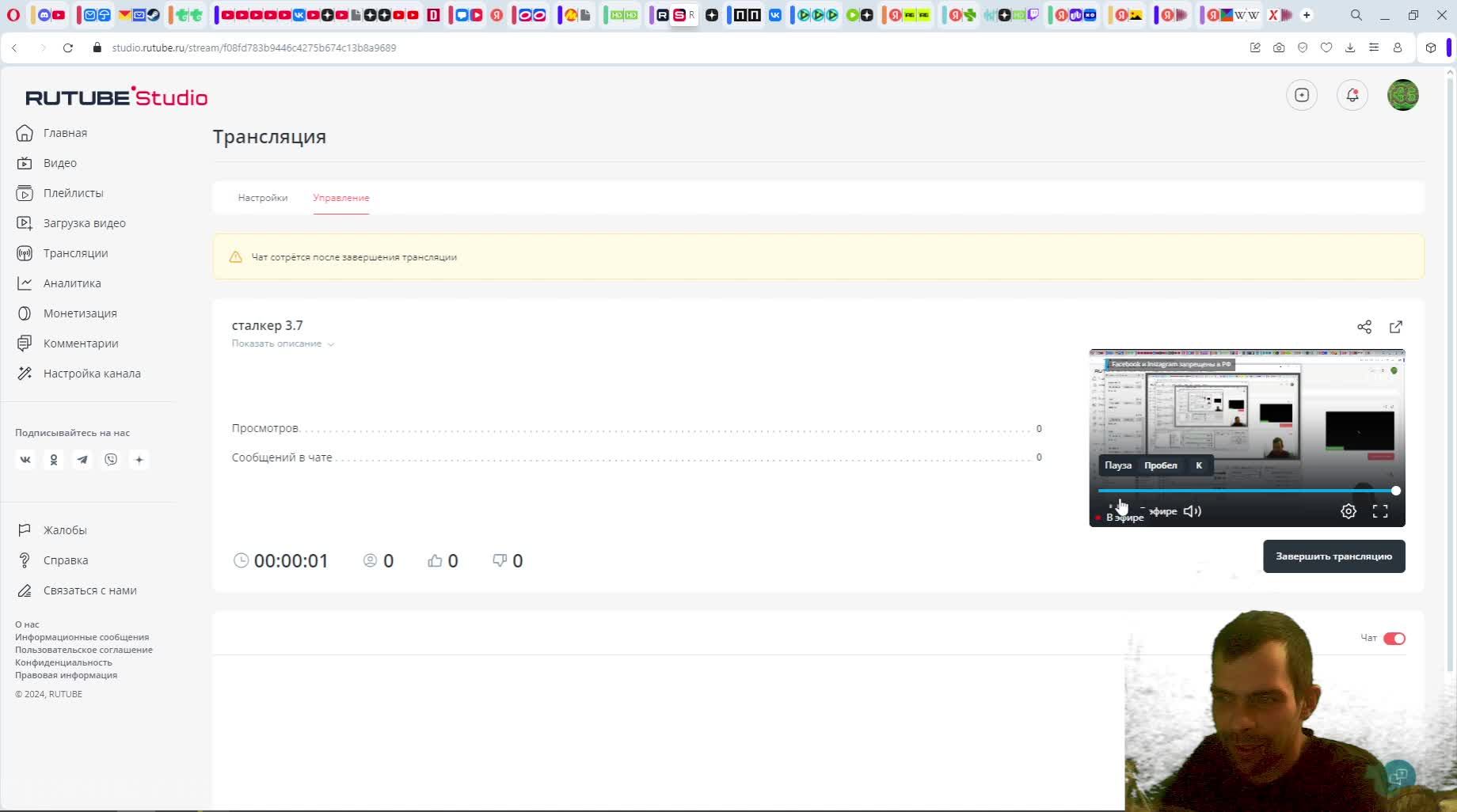Open Комментарии in the sidebar
Viewport: 1457px width, 812px height.
coord(67,343)
